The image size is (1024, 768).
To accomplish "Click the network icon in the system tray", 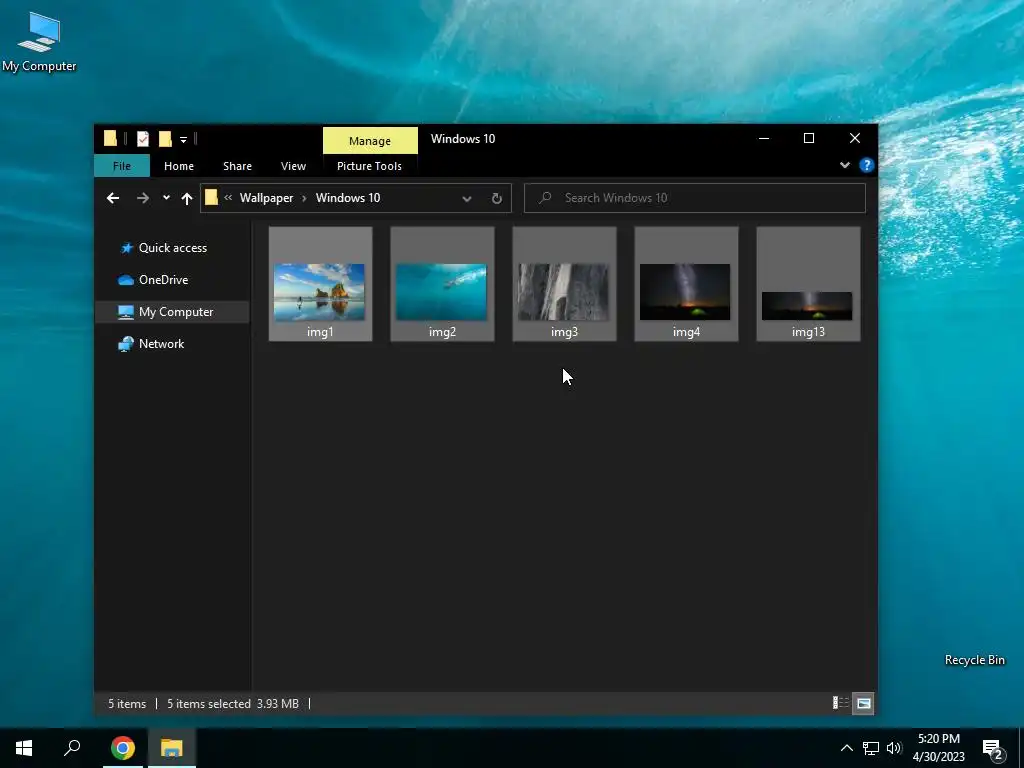I will tap(871, 748).
